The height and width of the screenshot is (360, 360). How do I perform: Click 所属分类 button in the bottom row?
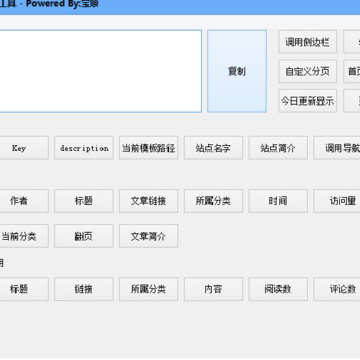[x=149, y=289]
